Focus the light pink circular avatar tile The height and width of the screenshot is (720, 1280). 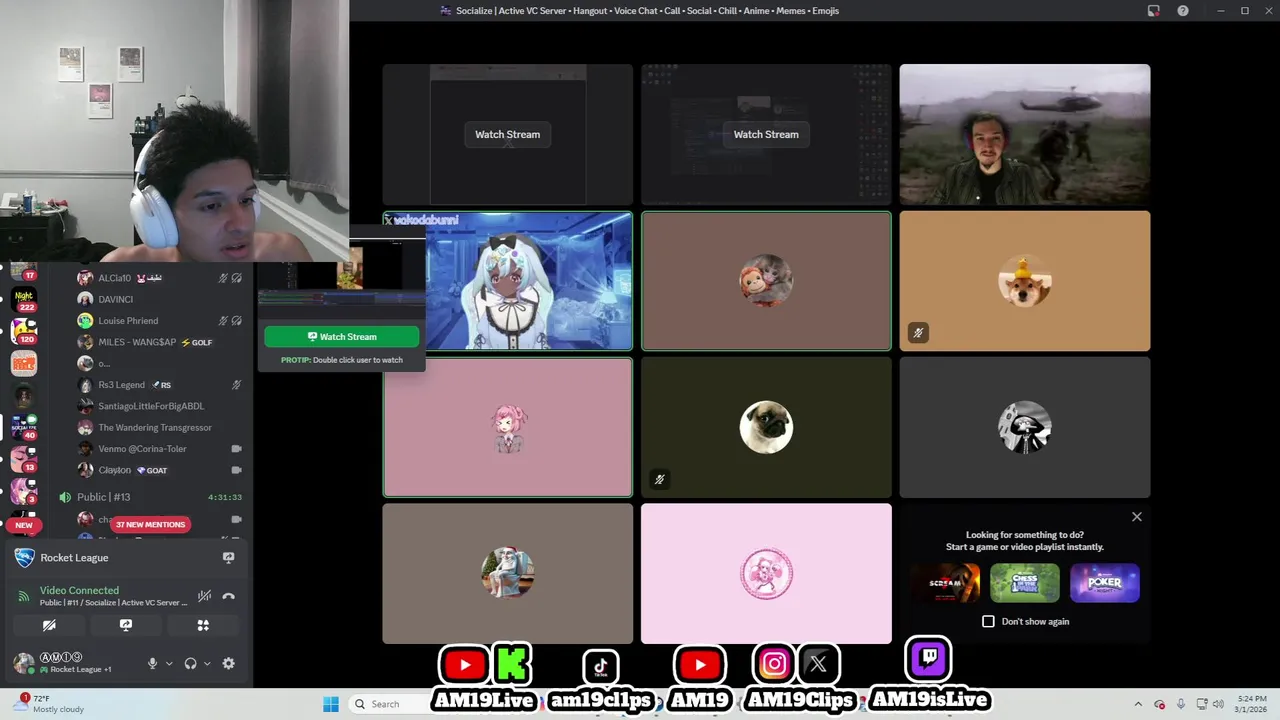point(766,574)
